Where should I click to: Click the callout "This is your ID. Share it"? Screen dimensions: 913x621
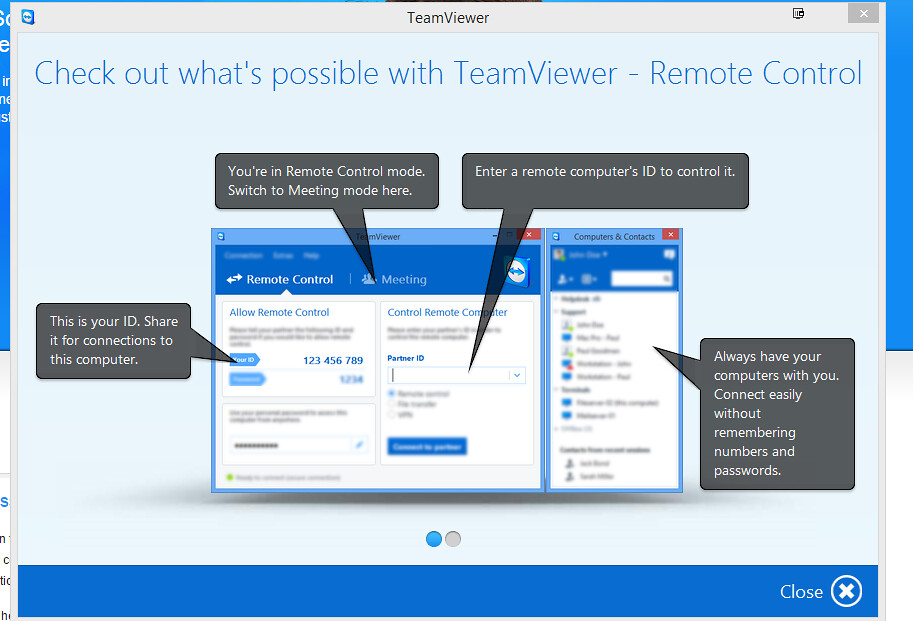coord(114,340)
